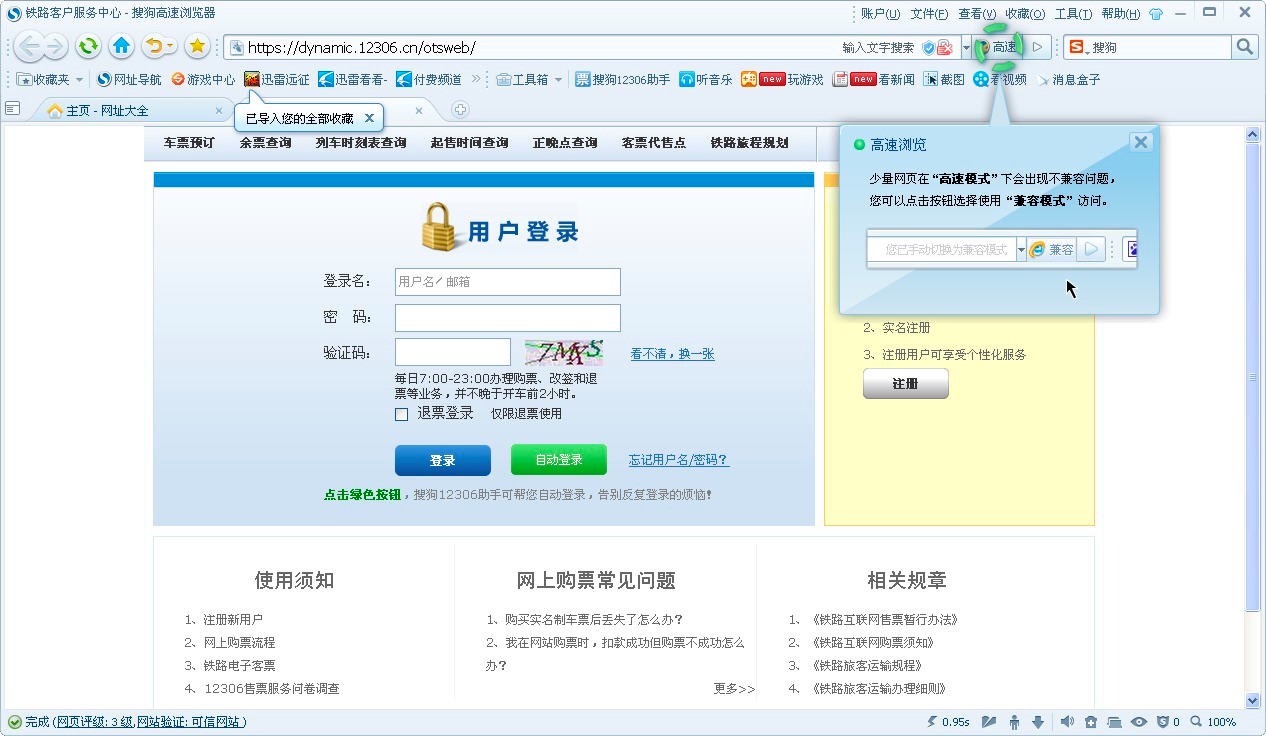Screen dimensions: 1266x736
Task: Open 付费频道 bookmark
Action: [429, 79]
